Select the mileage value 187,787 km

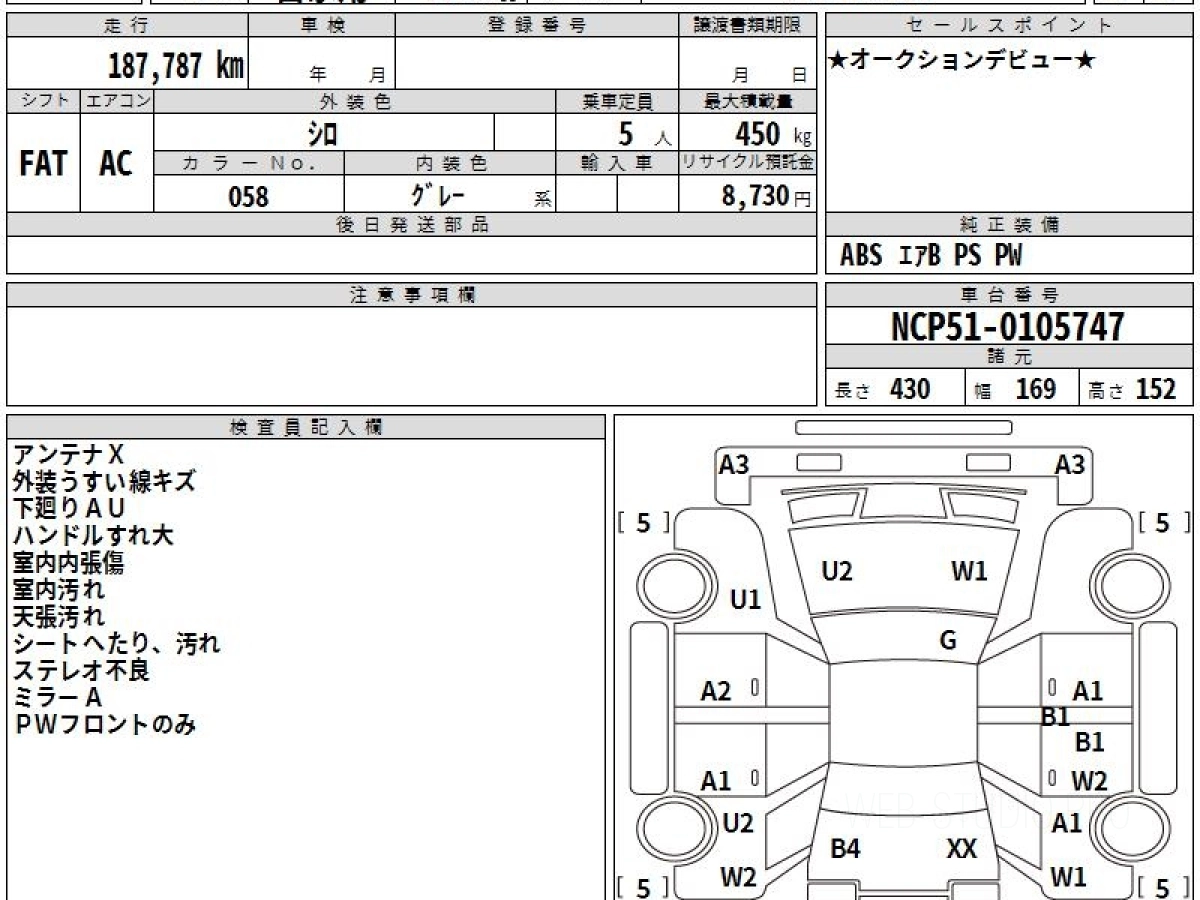(176, 66)
